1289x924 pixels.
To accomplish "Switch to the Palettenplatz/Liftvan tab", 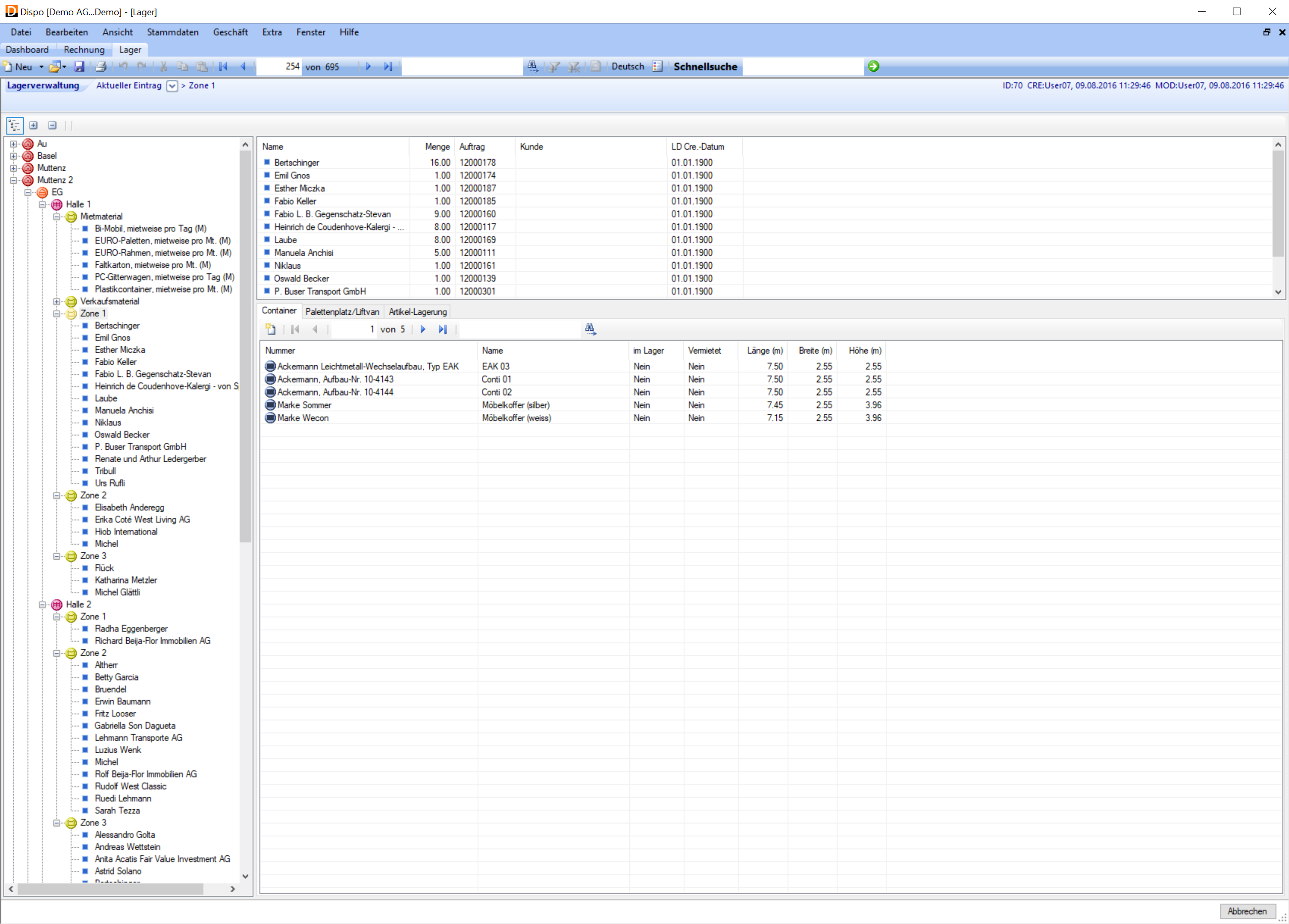I will 342,312.
